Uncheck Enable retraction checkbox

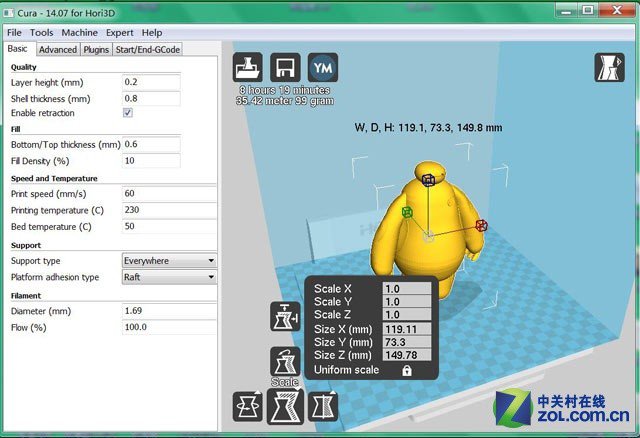(x=128, y=113)
